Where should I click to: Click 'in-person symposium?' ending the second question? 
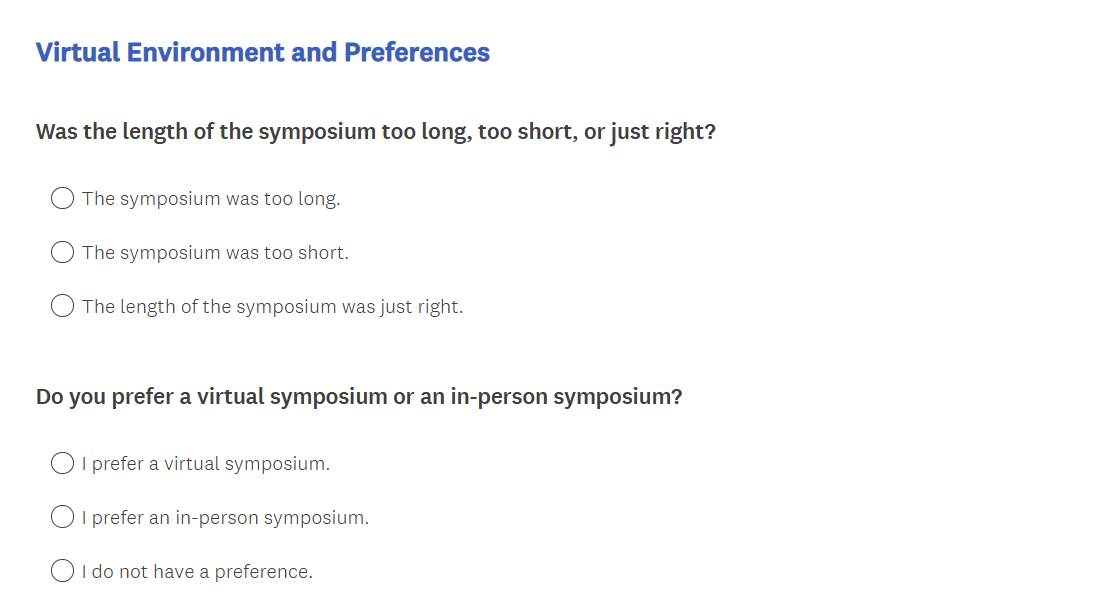566,397
